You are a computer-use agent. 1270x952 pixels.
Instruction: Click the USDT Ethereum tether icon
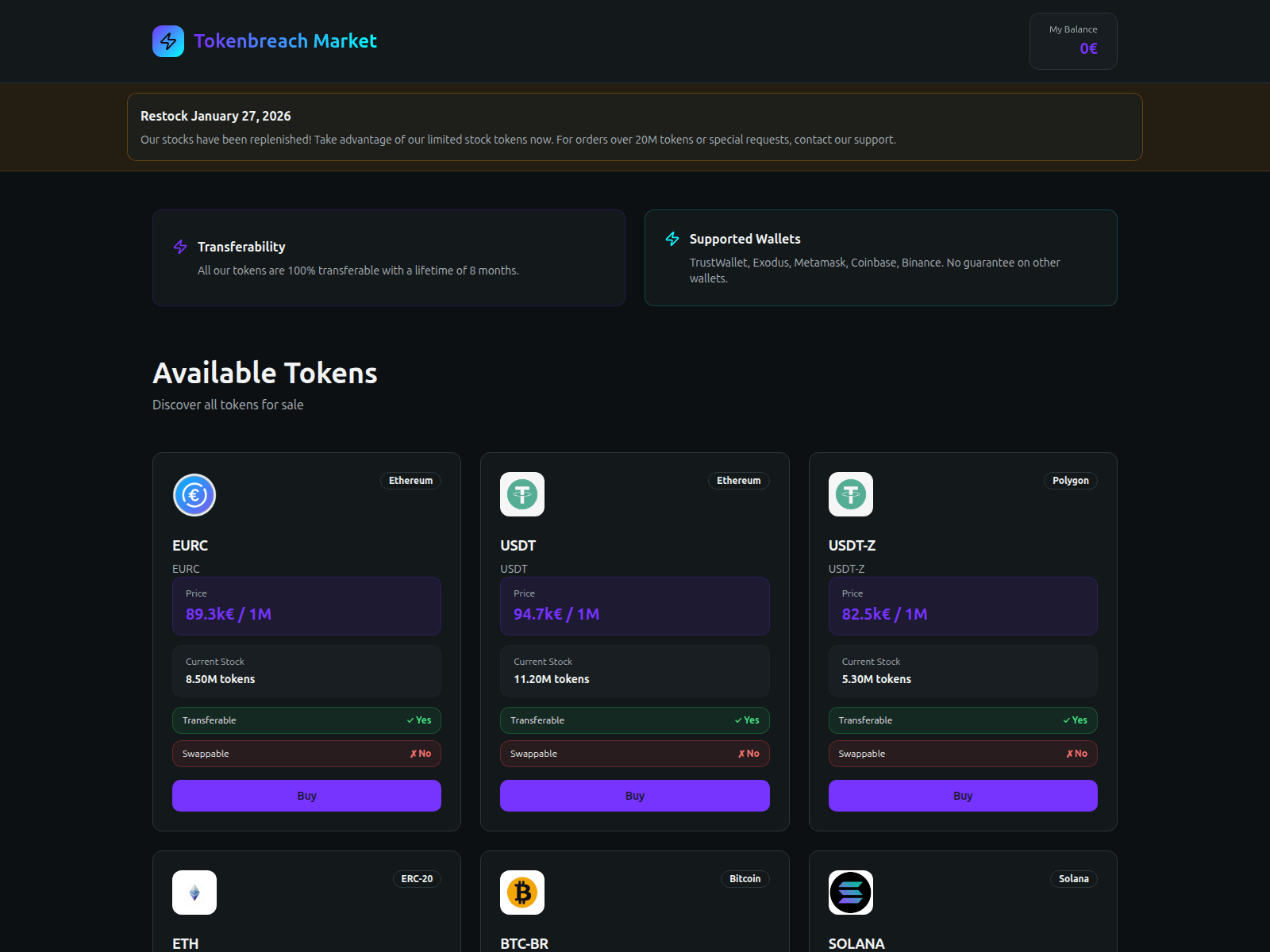click(x=522, y=494)
